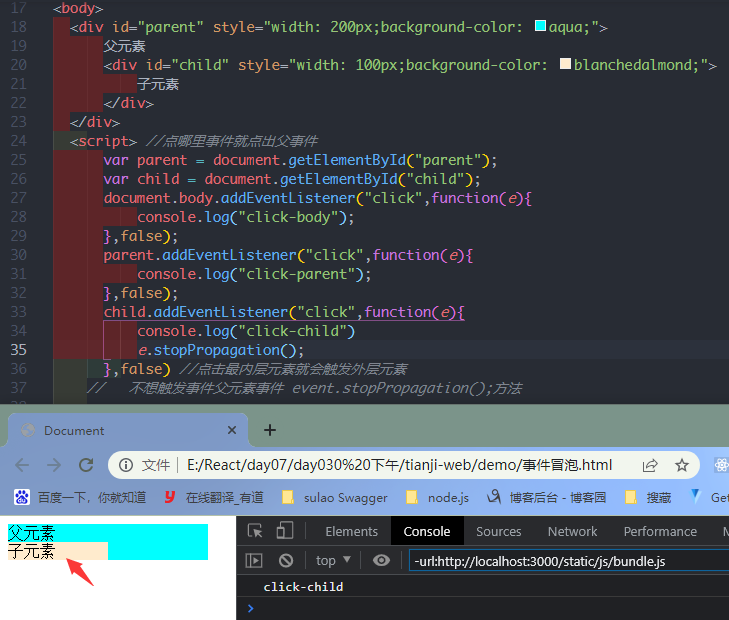Open 在线翻译_有道 bookmark
Viewport: 729px width, 620px height.
[x=214, y=497]
